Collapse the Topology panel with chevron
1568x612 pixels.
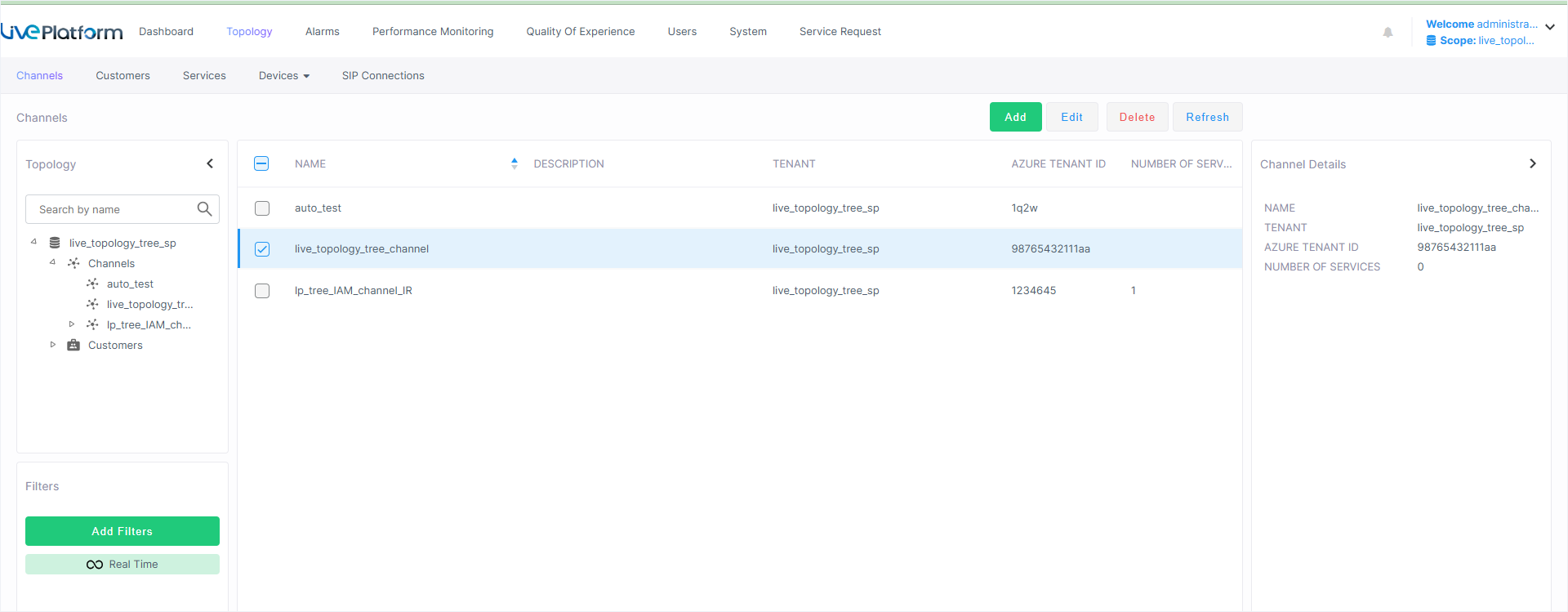tap(210, 163)
